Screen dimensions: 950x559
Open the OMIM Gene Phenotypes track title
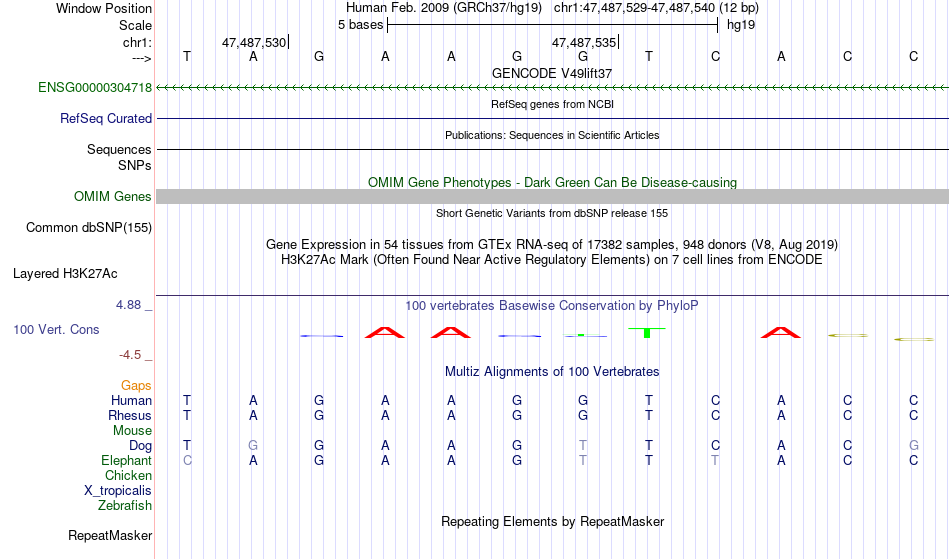coord(552,182)
